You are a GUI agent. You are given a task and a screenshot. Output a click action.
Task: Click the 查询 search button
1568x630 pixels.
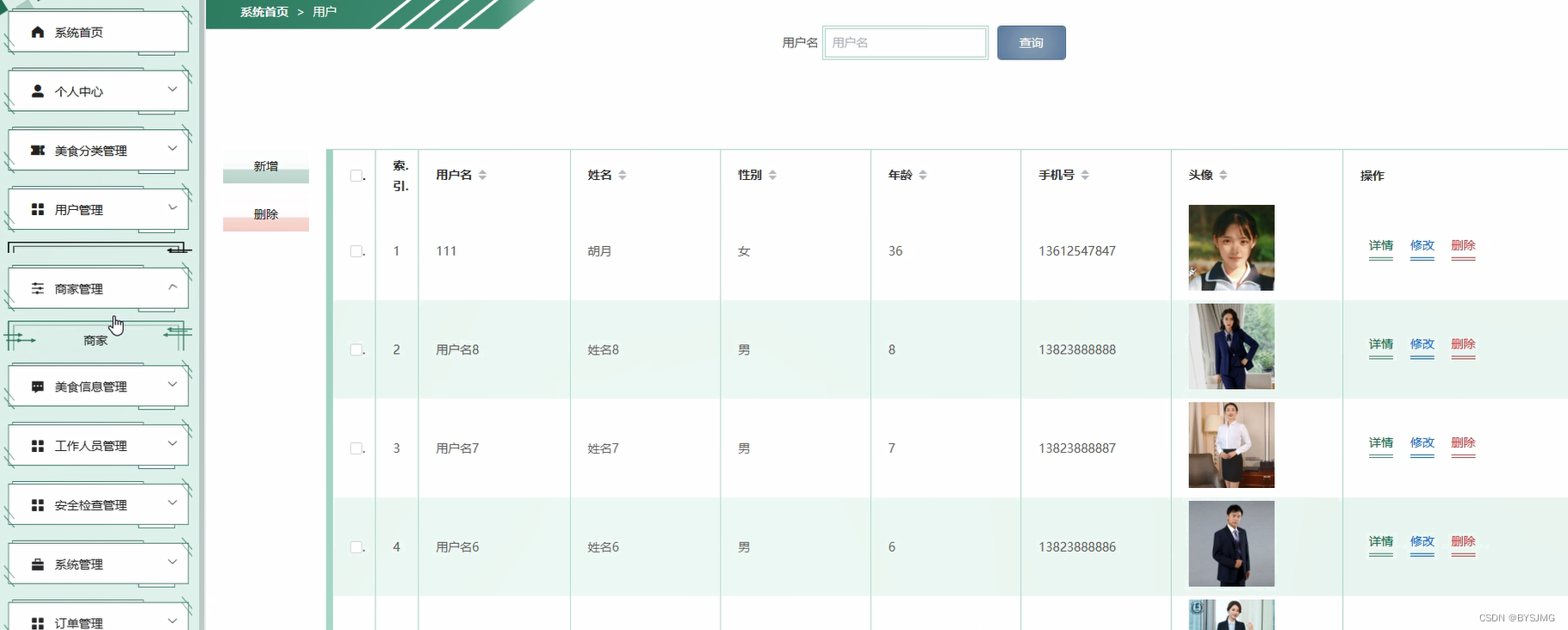point(1031,42)
